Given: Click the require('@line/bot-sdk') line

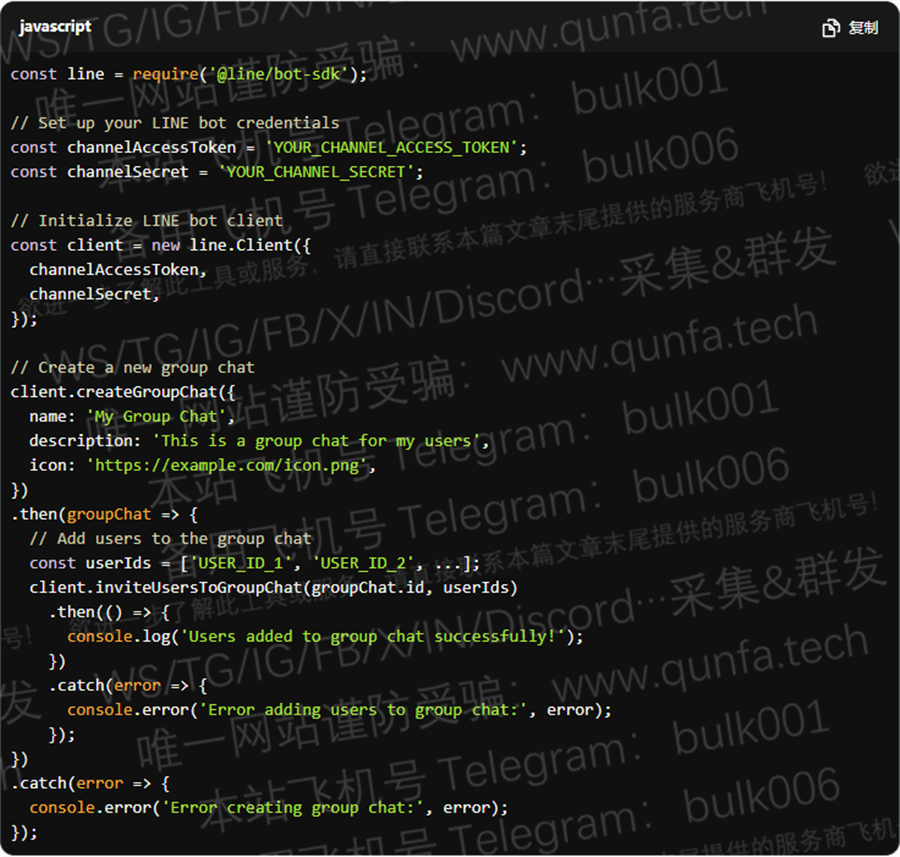Looking at the screenshot, I should (x=188, y=74).
